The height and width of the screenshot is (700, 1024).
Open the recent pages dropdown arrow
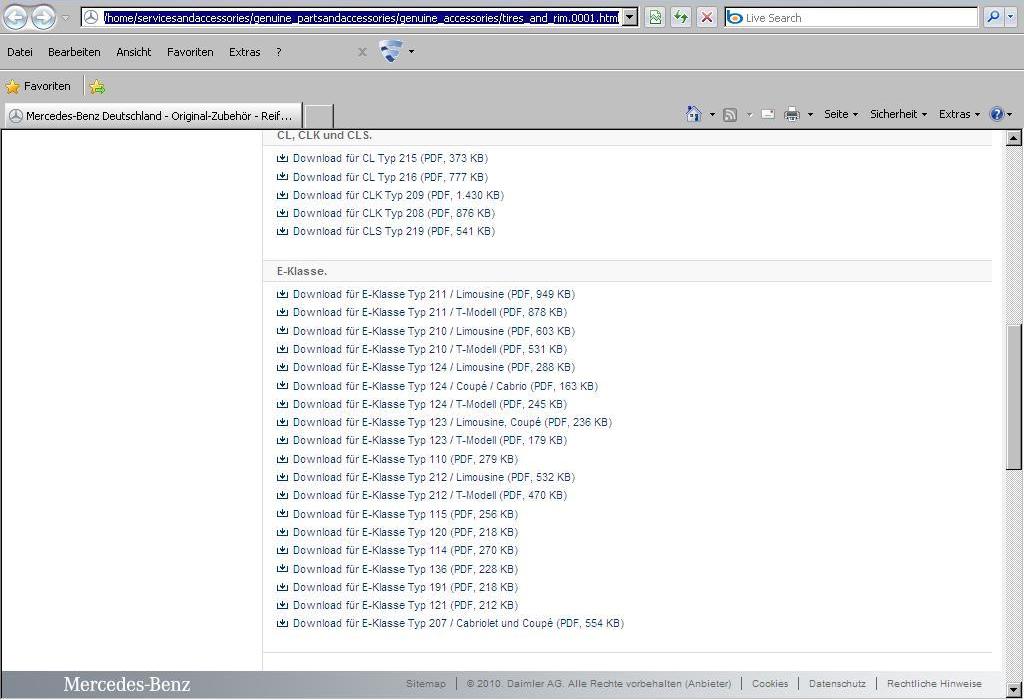coord(65,18)
